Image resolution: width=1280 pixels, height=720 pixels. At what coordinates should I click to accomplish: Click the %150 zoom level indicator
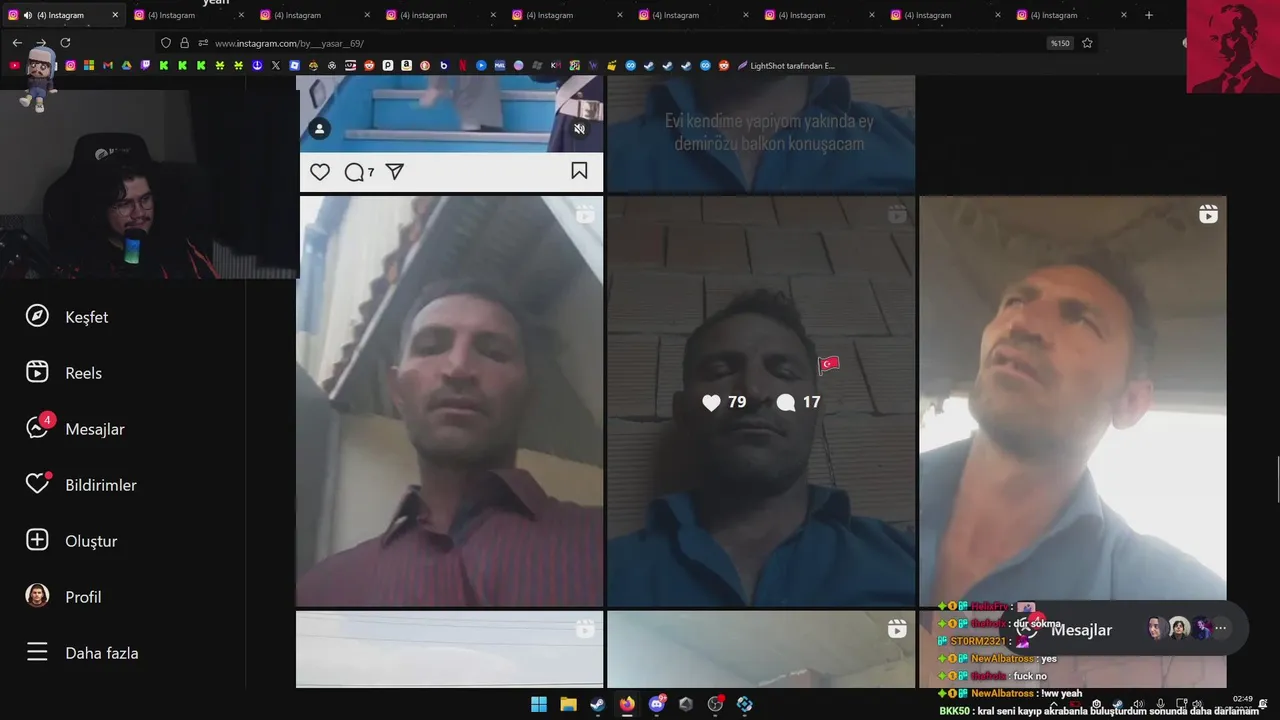[1059, 43]
